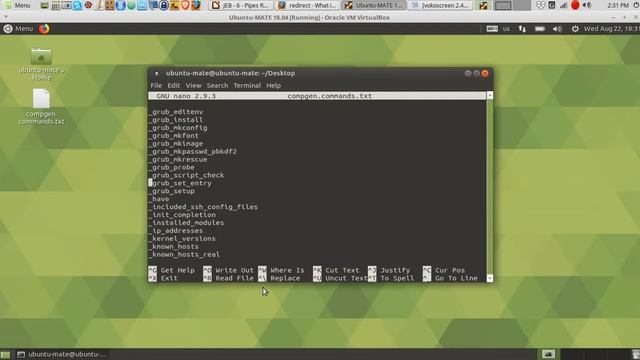Click line _included_ssh_config_files in nano
This screenshot has height=360, width=640.
coord(203,207)
